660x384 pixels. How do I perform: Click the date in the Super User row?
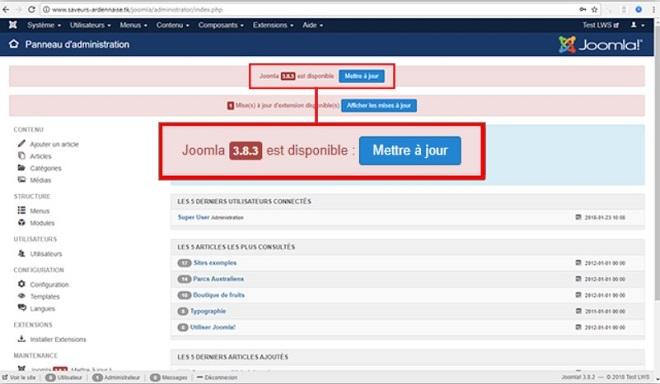click(x=605, y=218)
